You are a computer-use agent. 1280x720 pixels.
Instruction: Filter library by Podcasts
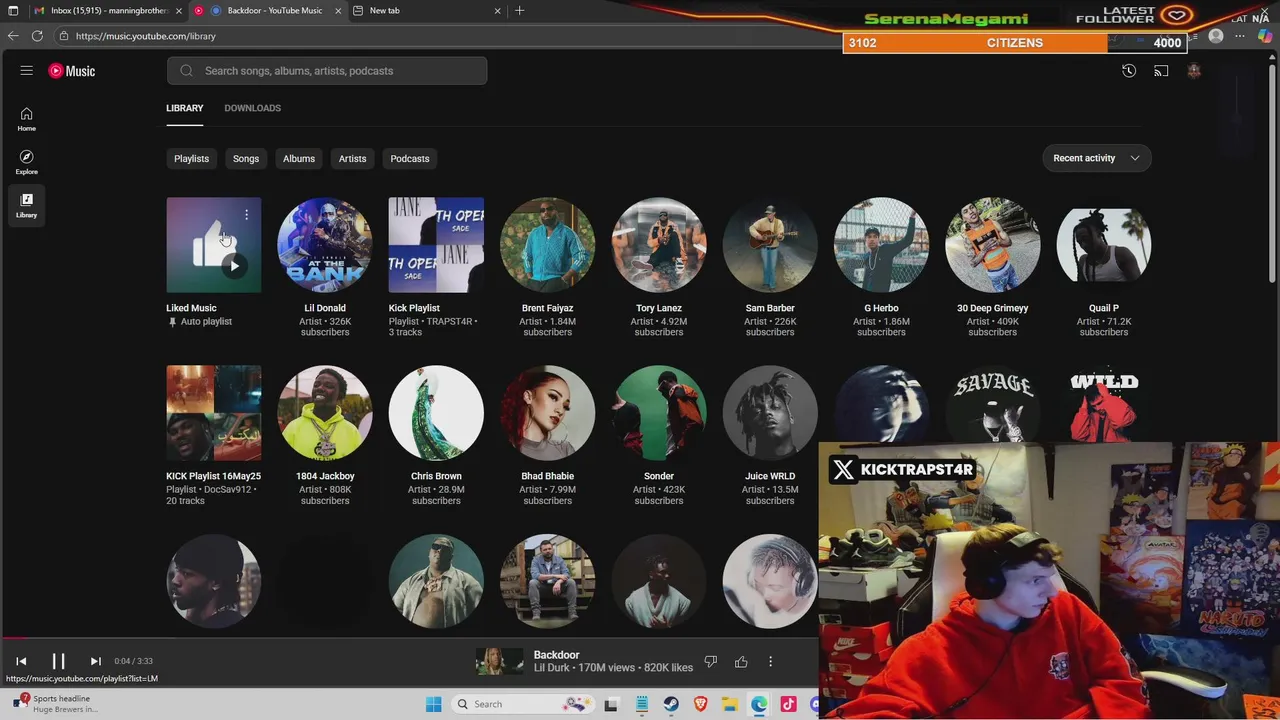click(x=410, y=158)
